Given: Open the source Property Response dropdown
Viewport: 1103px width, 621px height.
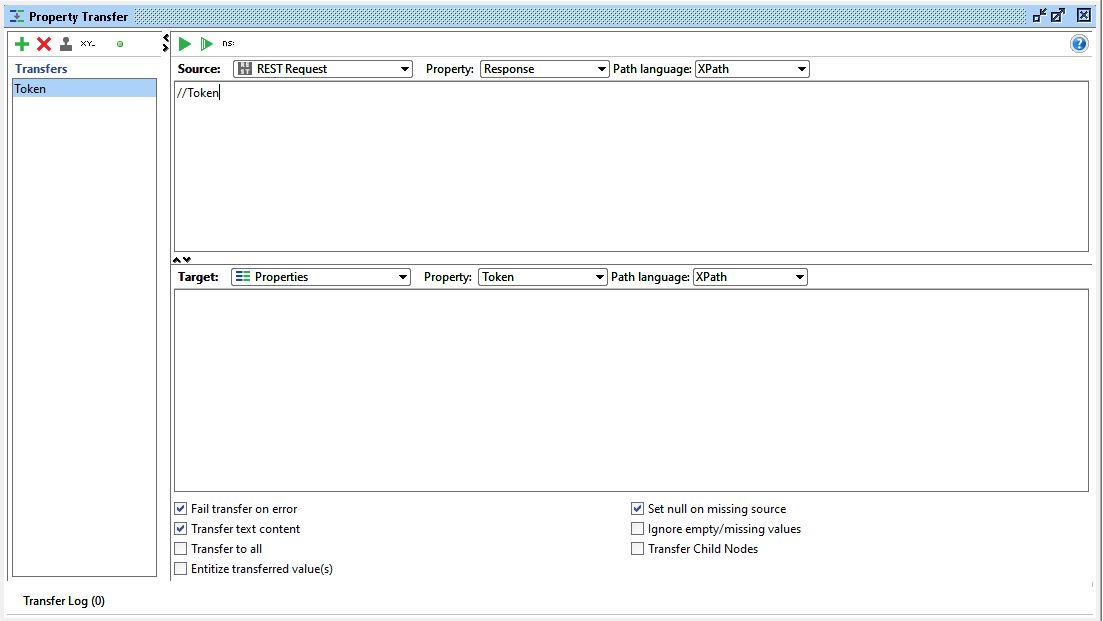Looking at the screenshot, I should [x=544, y=69].
